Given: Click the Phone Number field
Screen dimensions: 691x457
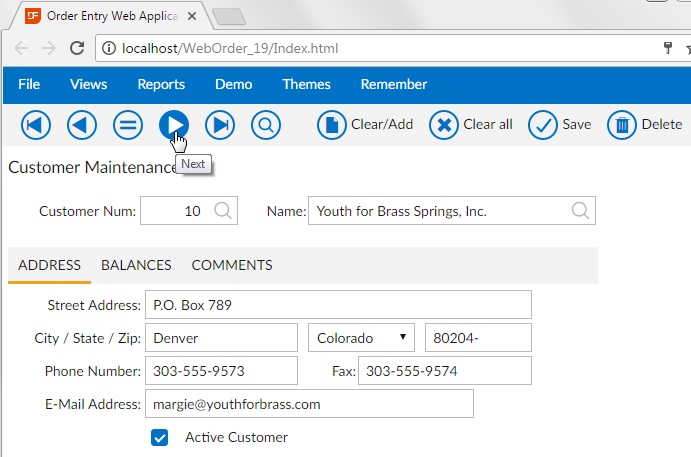Looking at the screenshot, I should (x=221, y=371).
